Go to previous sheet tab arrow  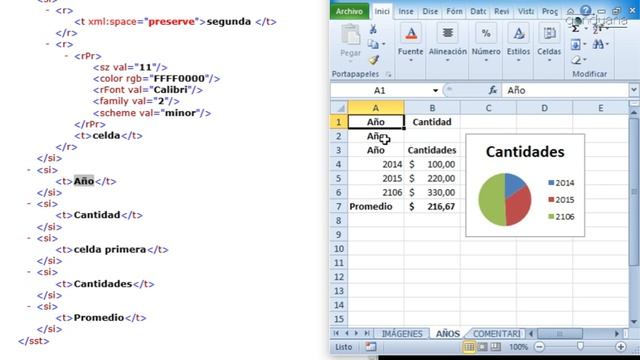point(347,333)
